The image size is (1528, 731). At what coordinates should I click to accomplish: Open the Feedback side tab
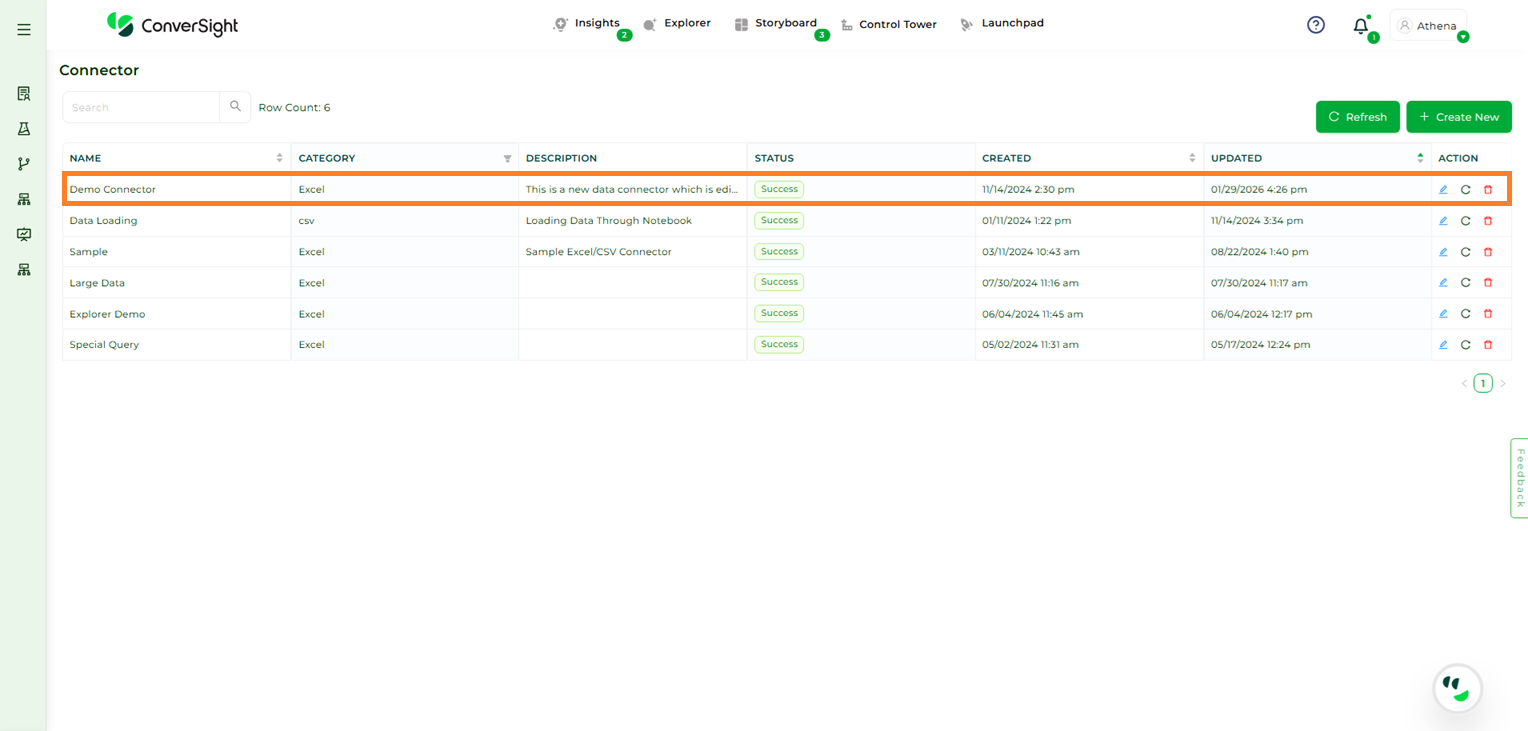pos(1519,478)
